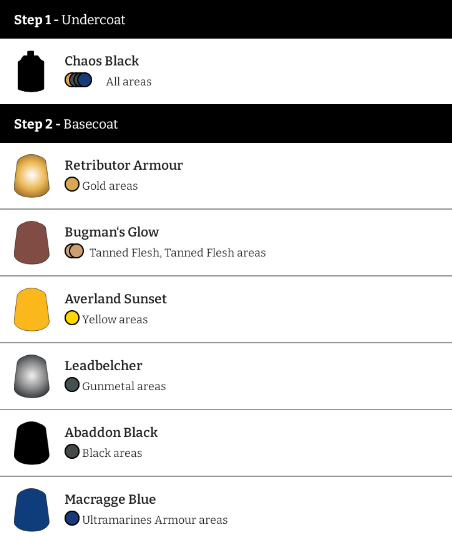Image resolution: width=452 pixels, height=542 pixels.
Task: Click the Leadbelcher metallic paint pot
Action: (31, 376)
